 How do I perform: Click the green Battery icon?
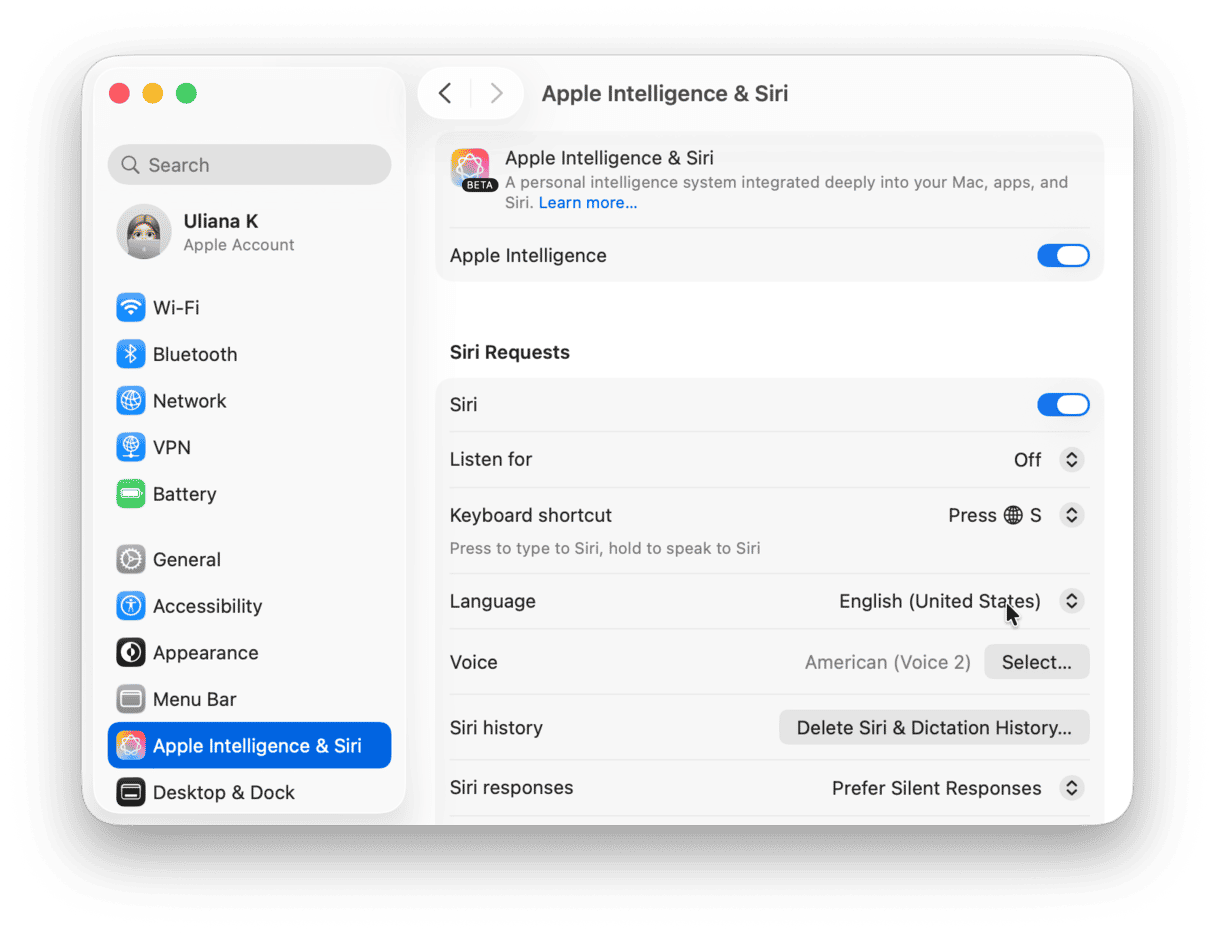click(x=131, y=494)
